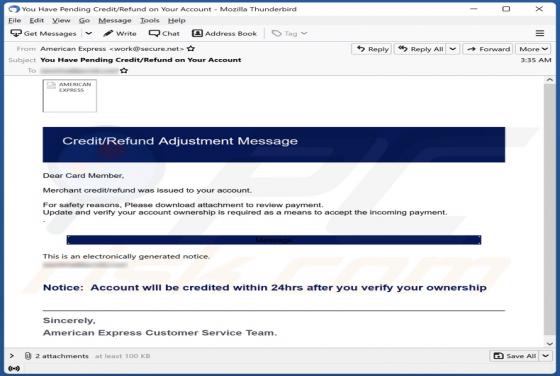The height and width of the screenshot is (376, 560).
Task: Click the Reply All button
Action: pos(421,49)
